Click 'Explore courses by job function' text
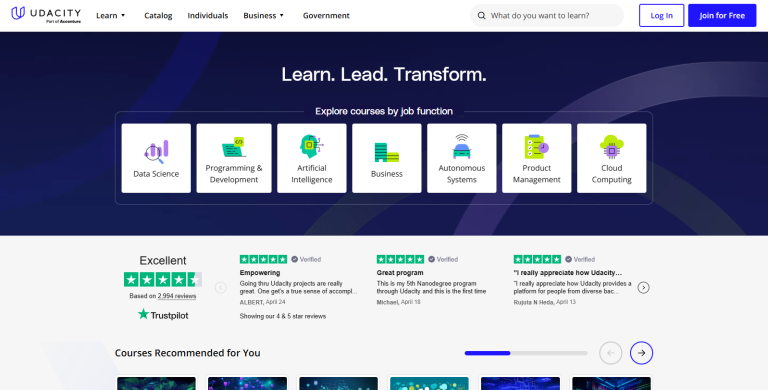Viewport: 768px width, 390px height. (x=384, y=111)
